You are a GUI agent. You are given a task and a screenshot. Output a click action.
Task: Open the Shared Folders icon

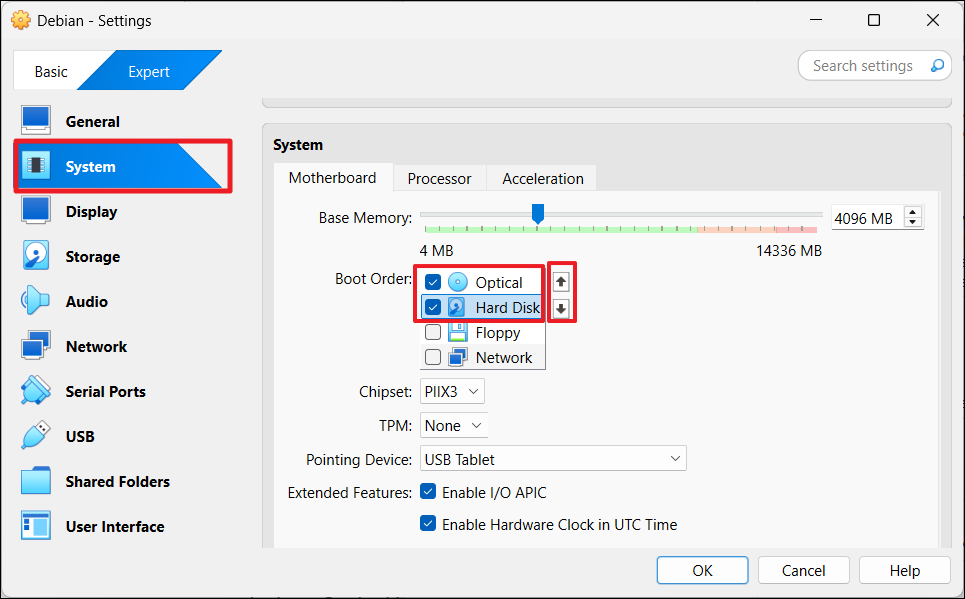tap(36, 481)
